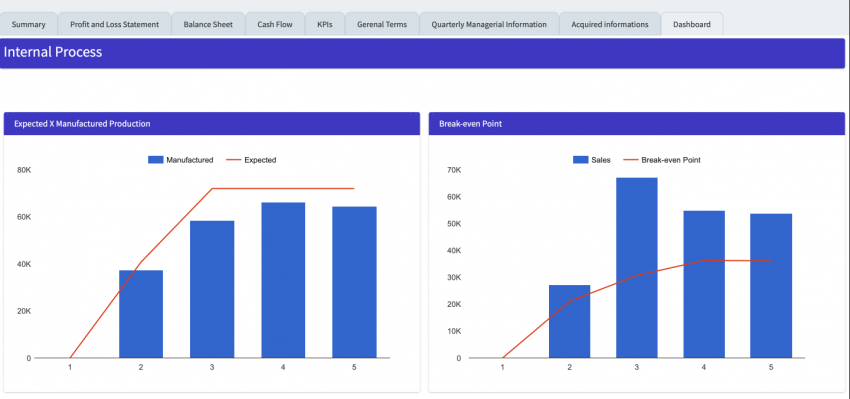Image resolution: width=850 pixels, height=399 pixels.
Task: Click the Internal Process header title
Action: pos(53,52)
